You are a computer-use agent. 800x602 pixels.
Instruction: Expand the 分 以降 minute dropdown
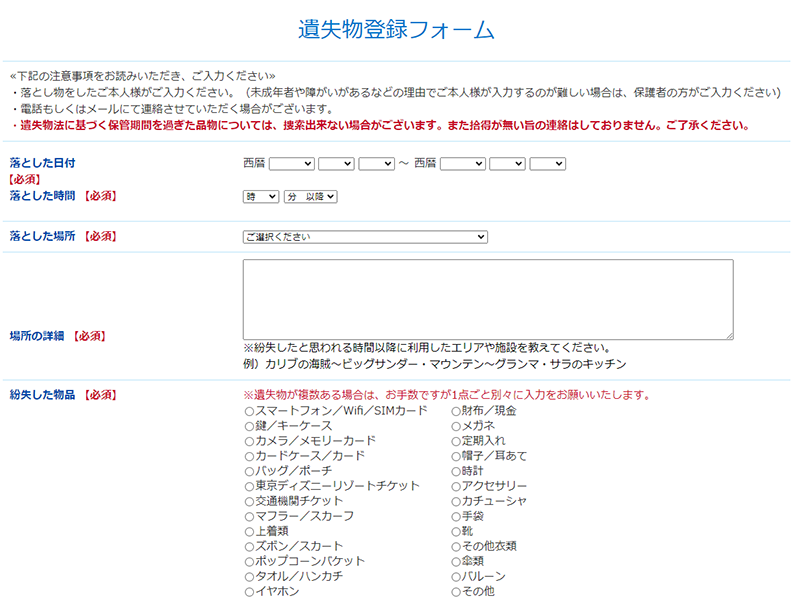tap(310, 197)
